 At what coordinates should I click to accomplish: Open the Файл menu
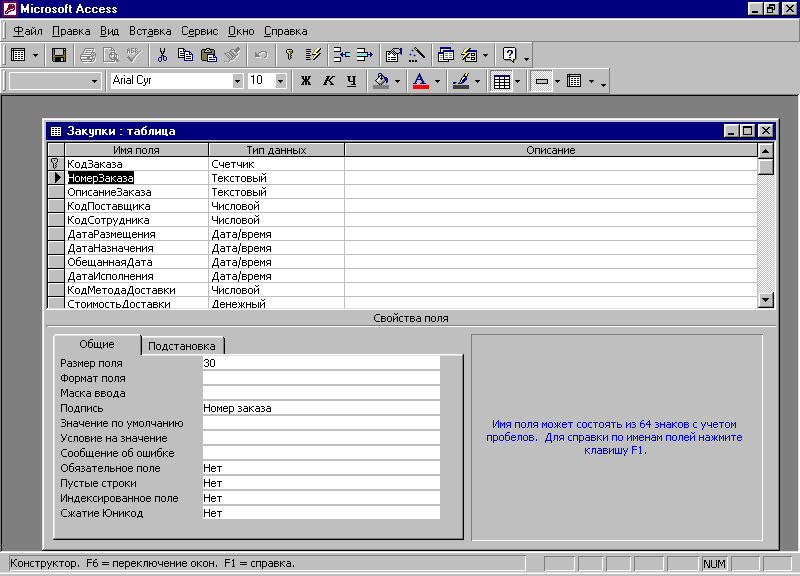pos(28,31)
